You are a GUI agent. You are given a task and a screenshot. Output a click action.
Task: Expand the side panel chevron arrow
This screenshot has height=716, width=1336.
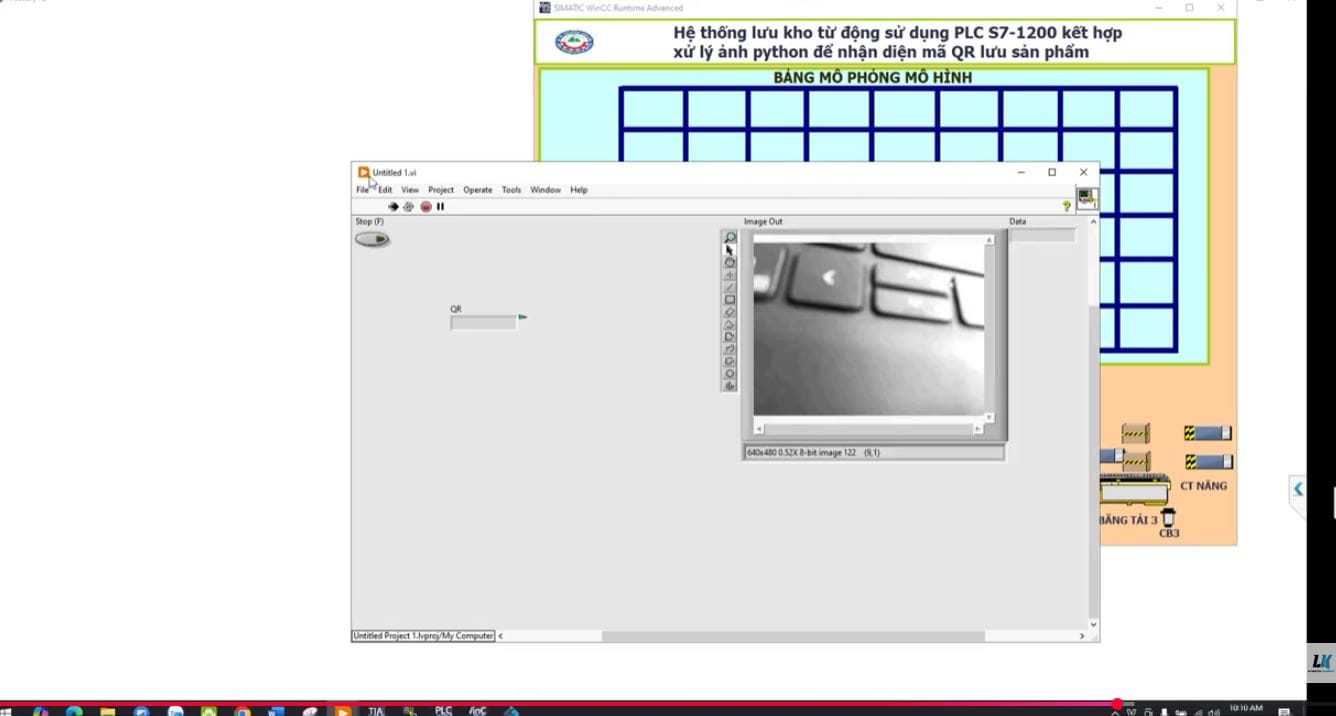pyautogui.click(x=1298, y=489)
